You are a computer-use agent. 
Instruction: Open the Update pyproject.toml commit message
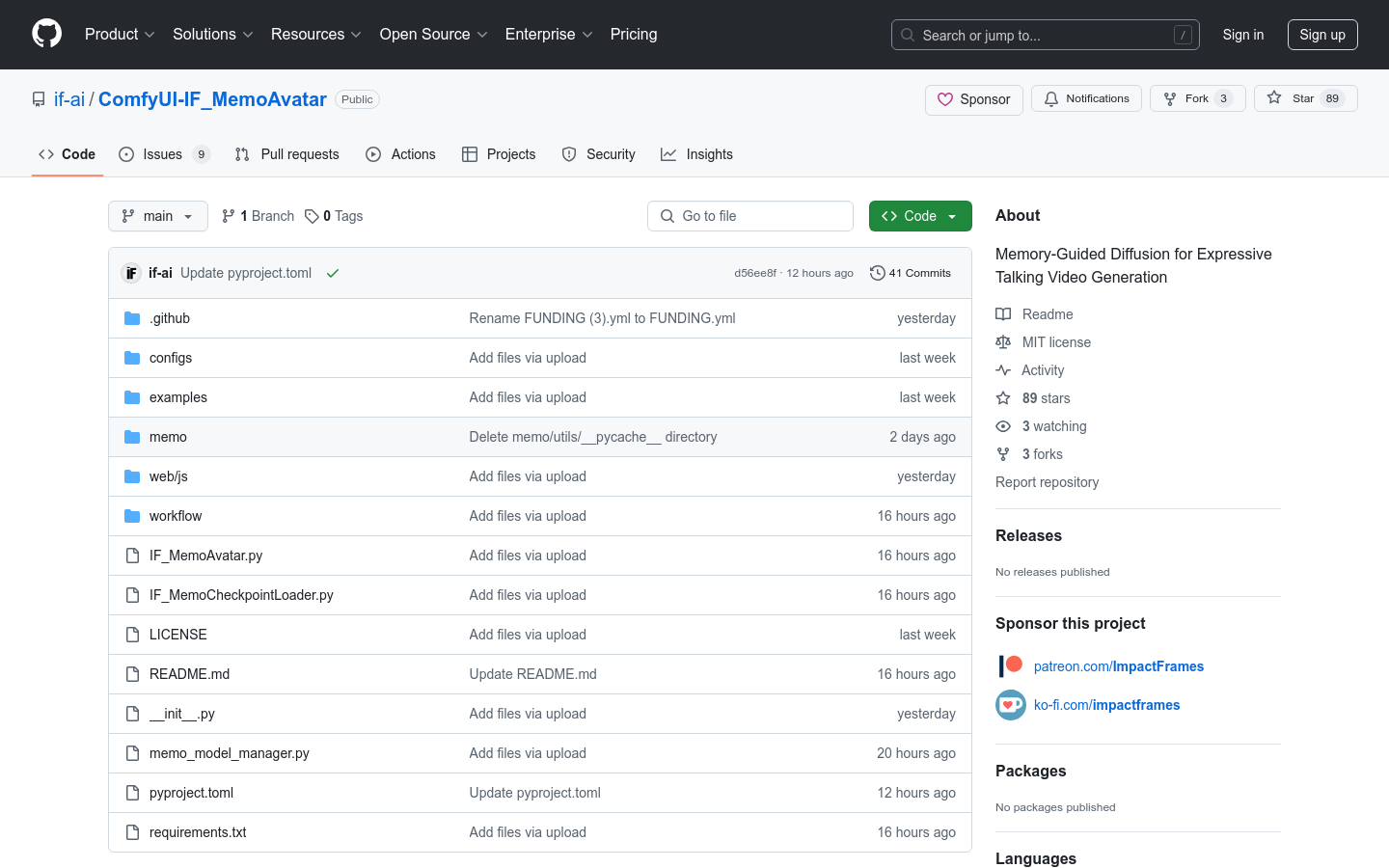click(x=246, y=273)
